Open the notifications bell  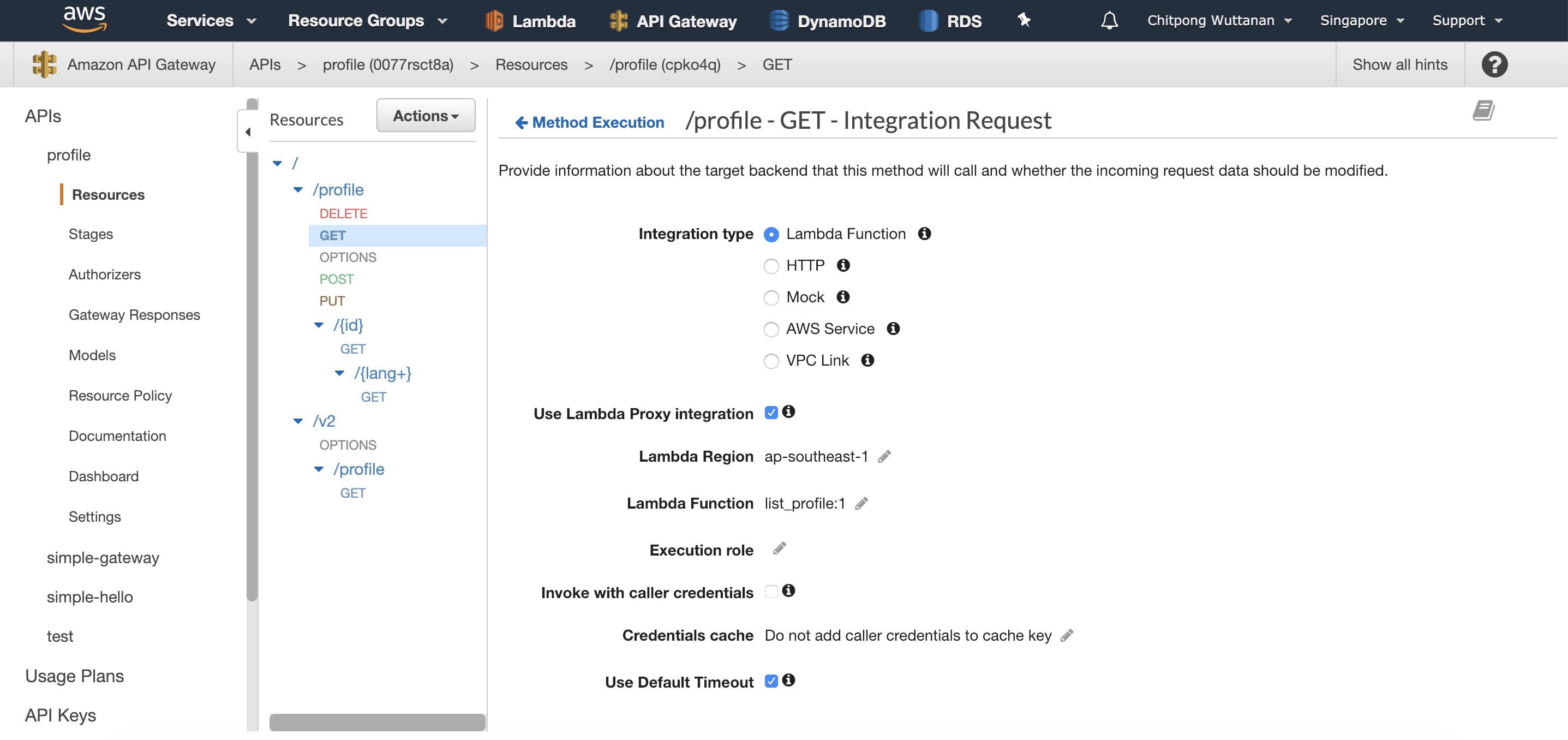coord(1109,20)
